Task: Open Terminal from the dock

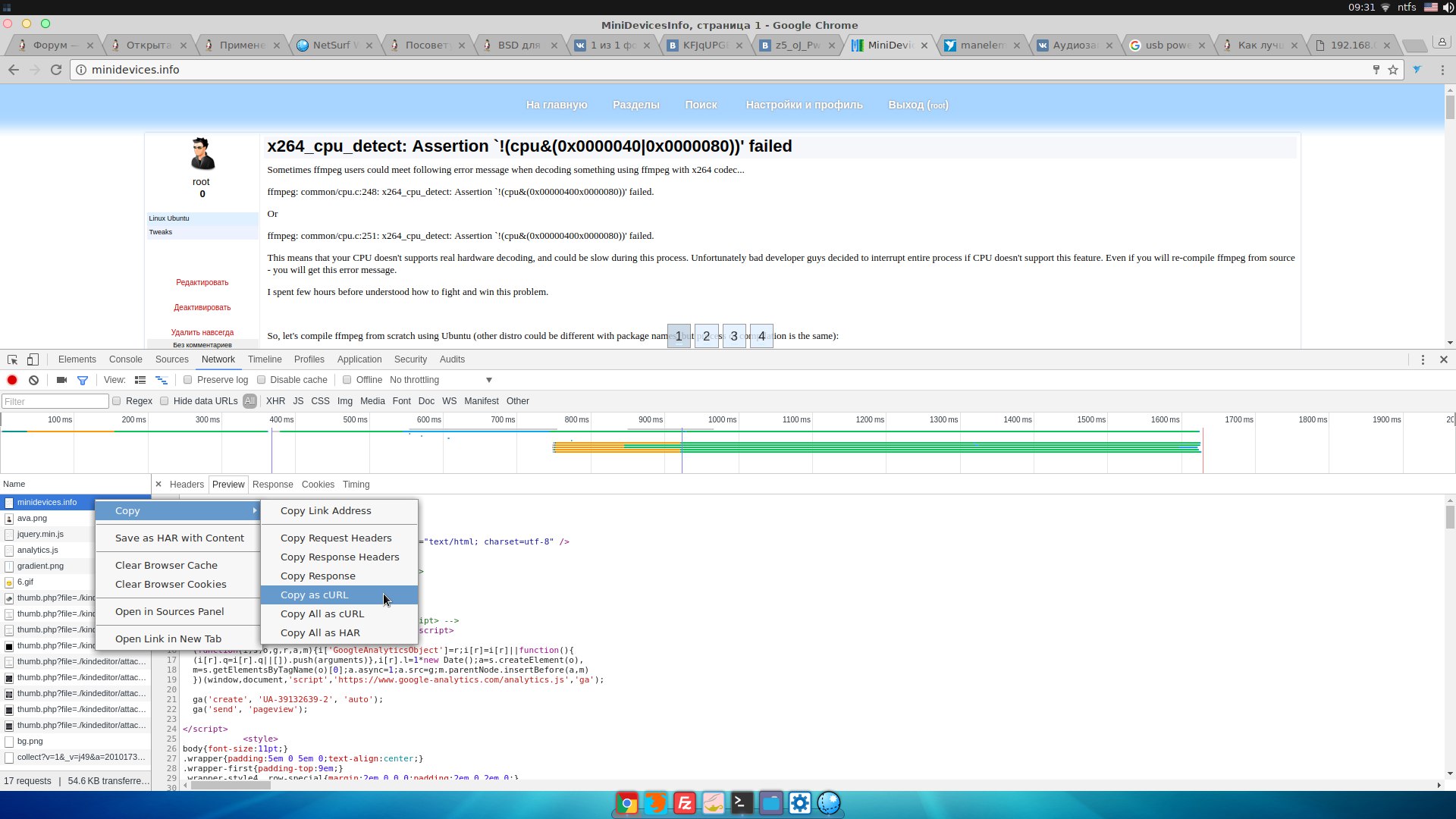Action: (742, 803)
